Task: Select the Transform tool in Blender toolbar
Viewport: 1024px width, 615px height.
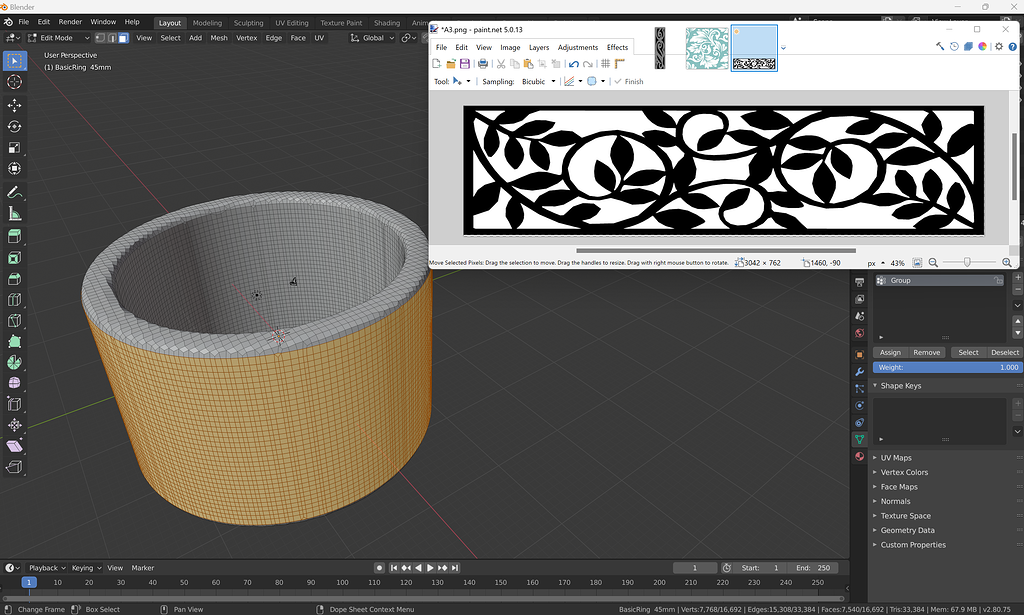Action: pyautogui.click(x=14, y=168)
